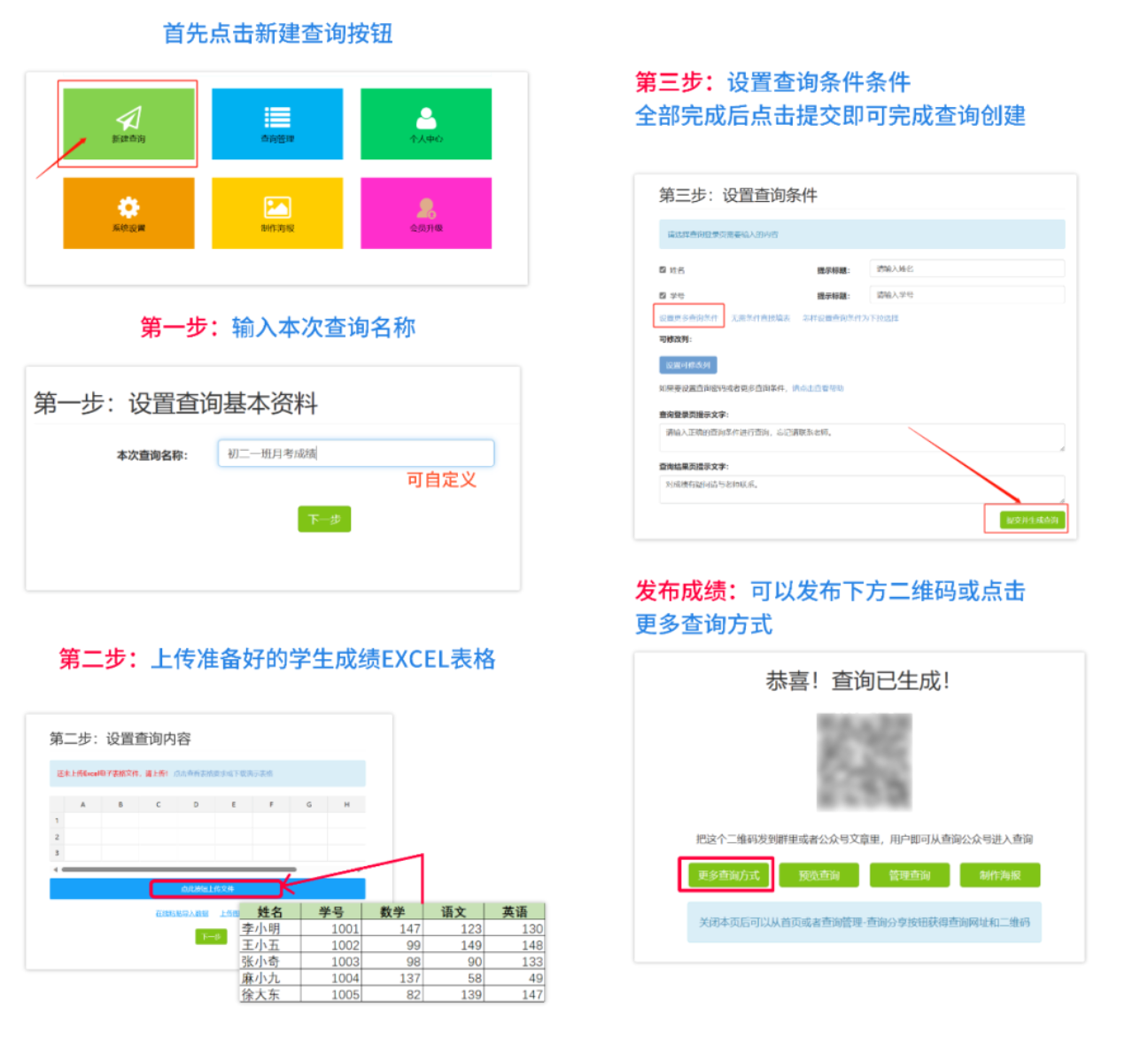
Task: Click the 下一步 button in step one
Action: click(324, 519)
